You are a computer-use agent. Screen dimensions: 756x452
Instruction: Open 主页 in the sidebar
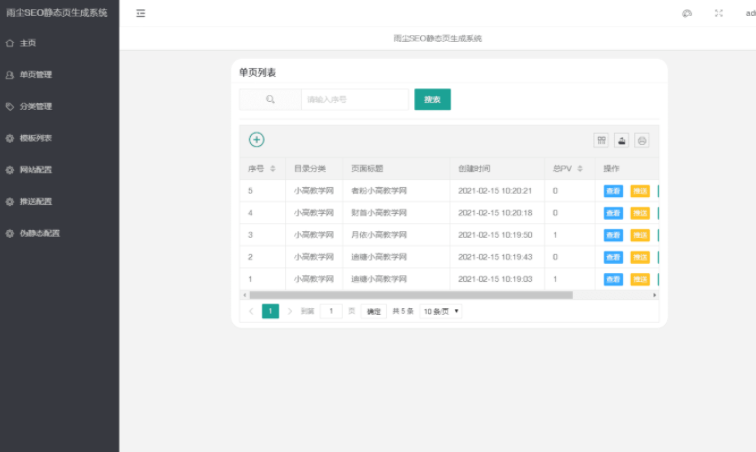pos(28,43)
